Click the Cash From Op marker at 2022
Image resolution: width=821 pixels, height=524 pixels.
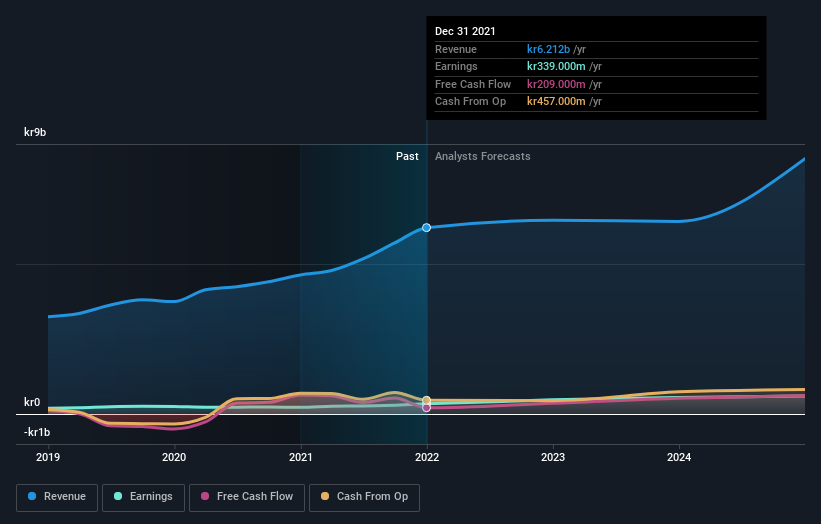click(x=427, y=400)
